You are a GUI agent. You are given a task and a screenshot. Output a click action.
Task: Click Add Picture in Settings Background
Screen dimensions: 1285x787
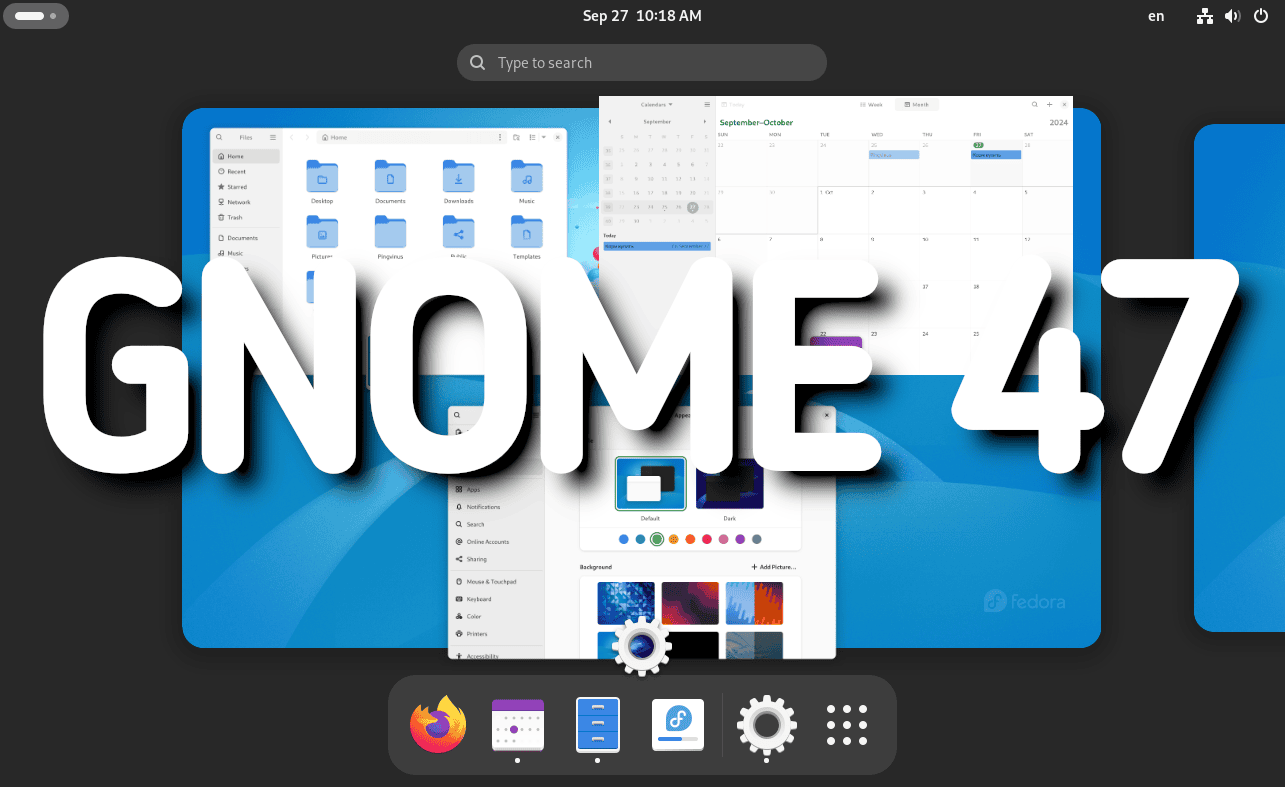(x=773, y=567)
